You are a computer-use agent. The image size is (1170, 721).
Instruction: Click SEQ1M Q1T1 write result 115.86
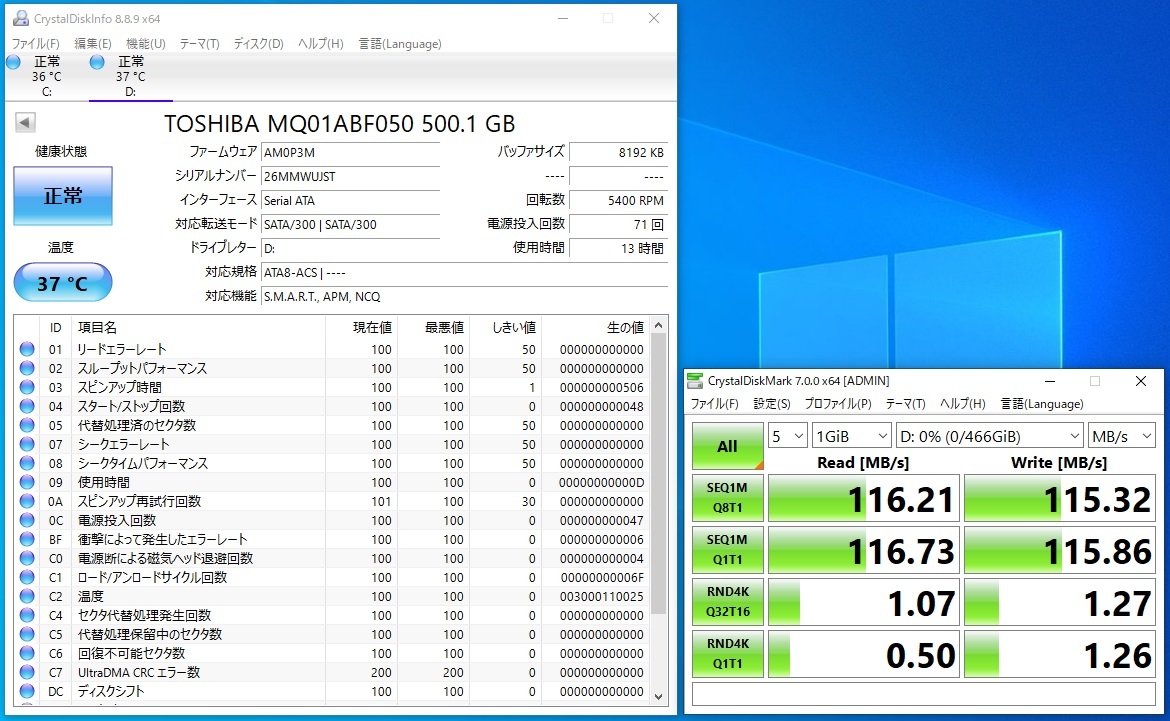(1060, 550)
